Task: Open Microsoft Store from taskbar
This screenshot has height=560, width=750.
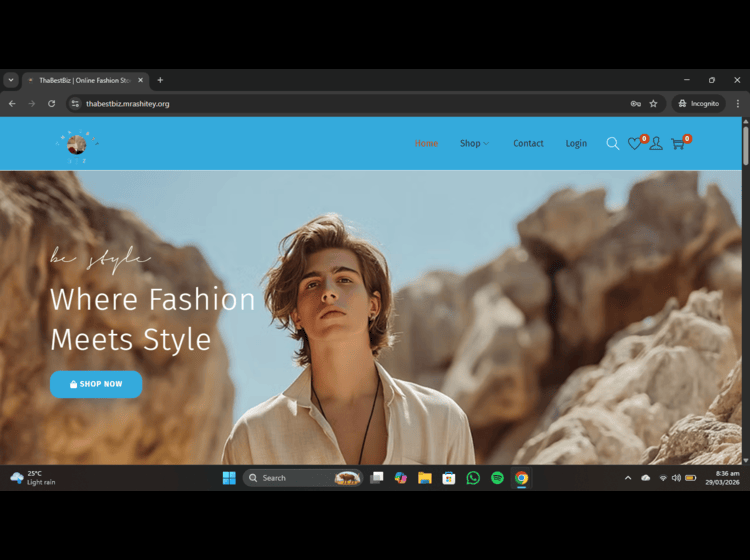Action: [x=449, y=478]
